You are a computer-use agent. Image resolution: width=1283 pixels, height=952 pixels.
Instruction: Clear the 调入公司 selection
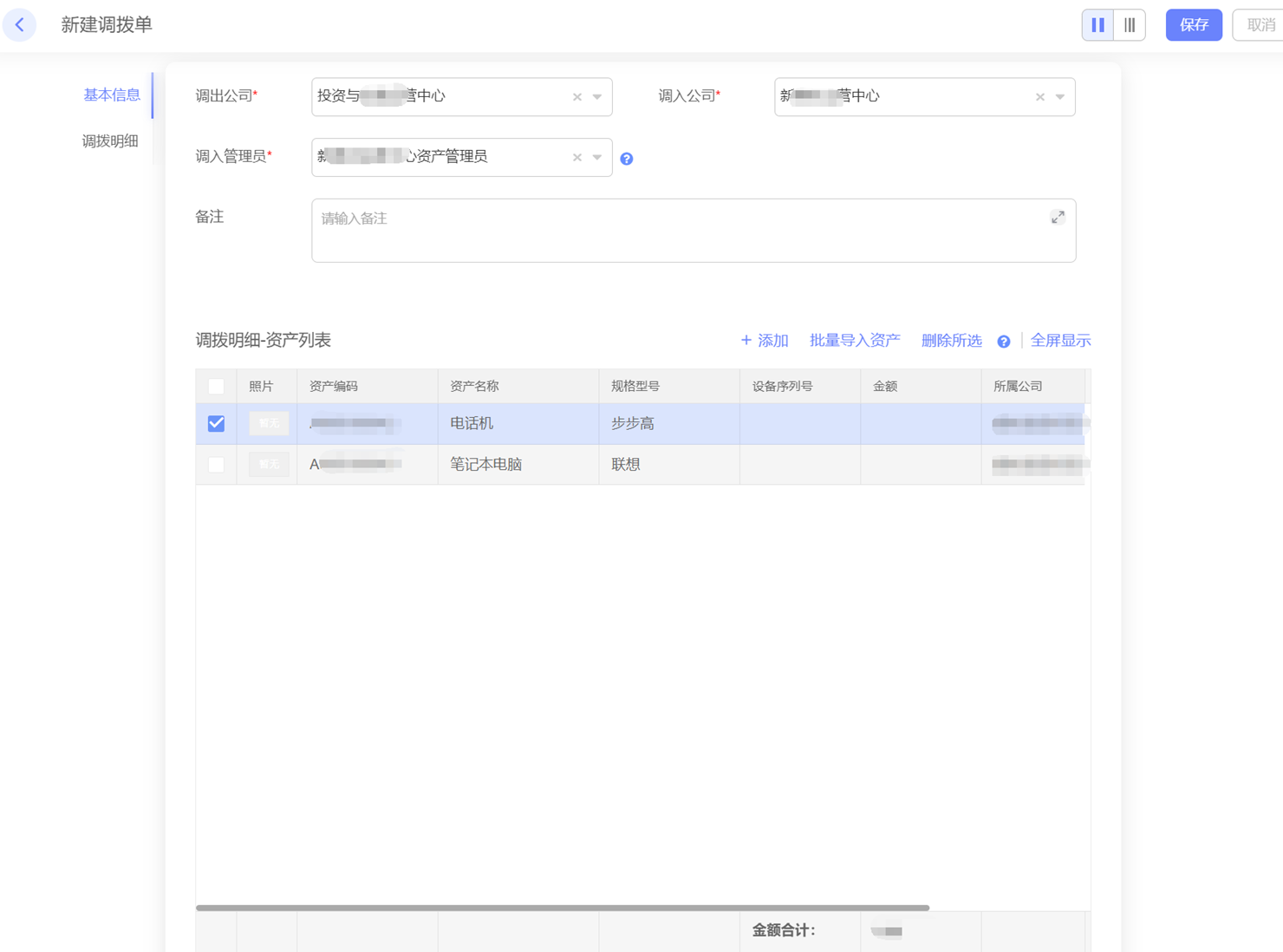[1040, 97]
